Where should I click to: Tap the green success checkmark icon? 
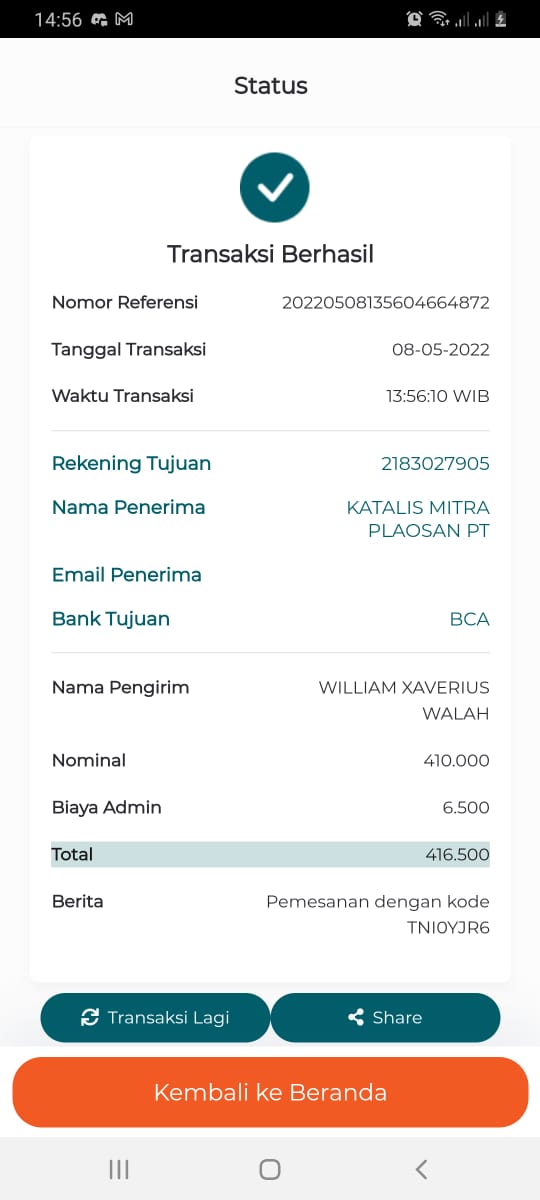pyautogui.click(x=275, y=187)
